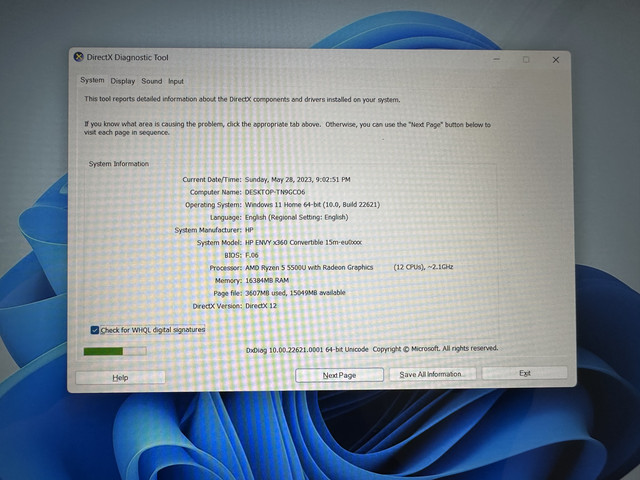Click HP ENVY x360 Convertible model text
640x480 pixels.
pyautogui.click(x=303, y=242)
